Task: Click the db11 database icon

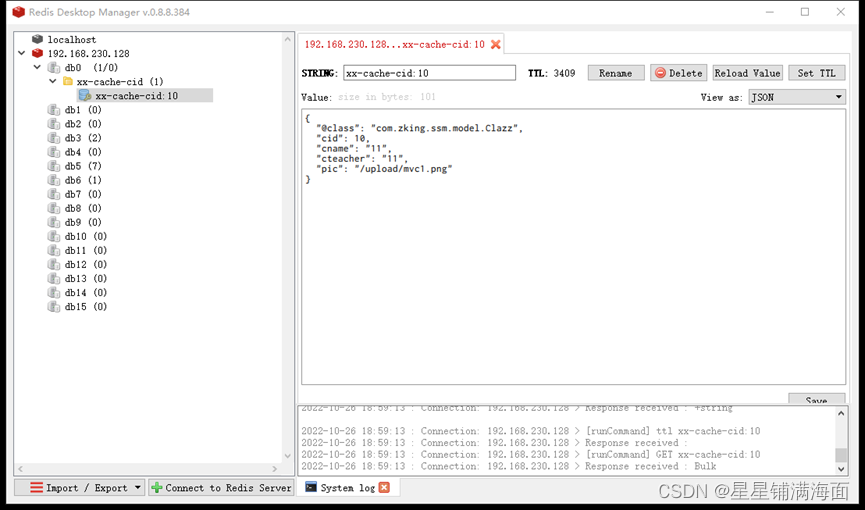Action: 54,251
